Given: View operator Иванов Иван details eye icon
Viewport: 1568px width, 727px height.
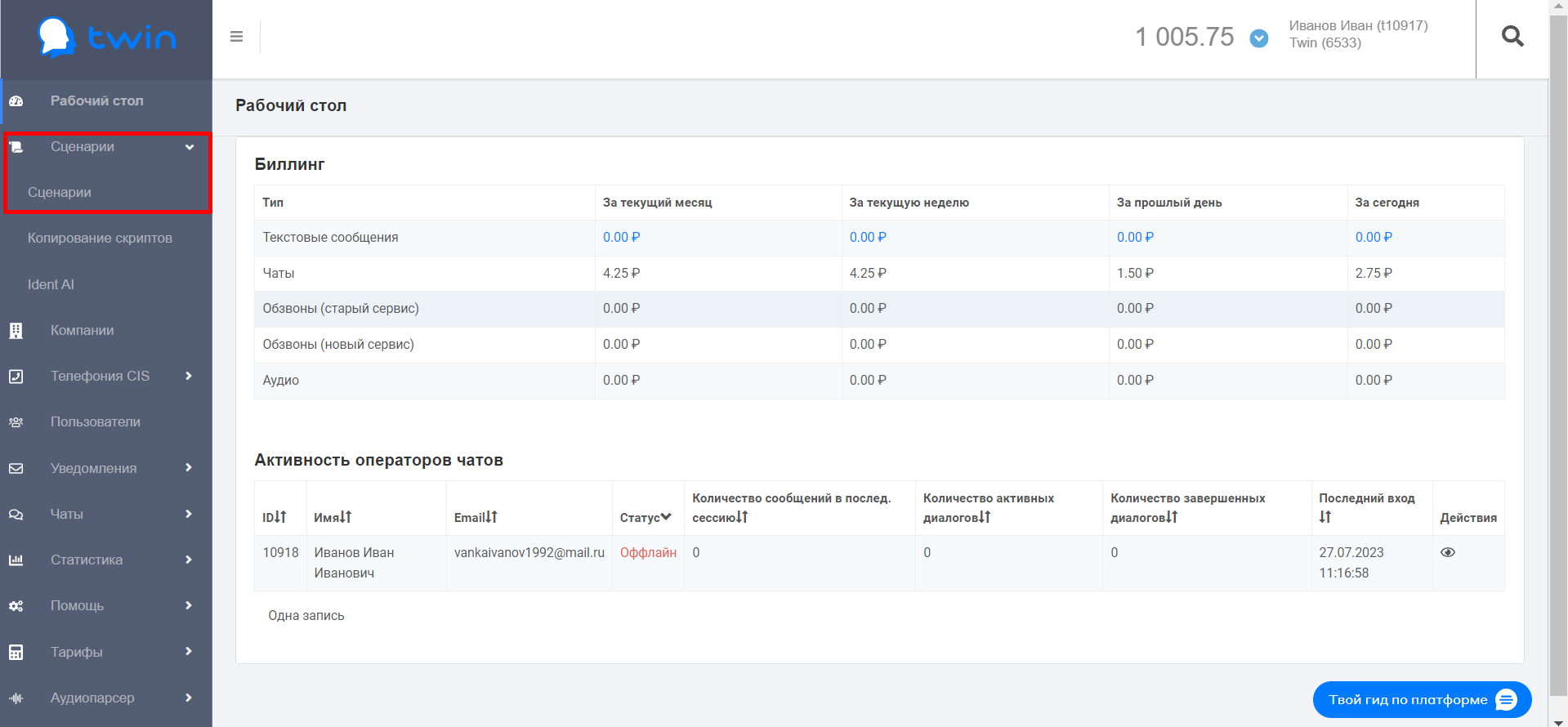Looking at the screenshot, I should coord(1448,553).
